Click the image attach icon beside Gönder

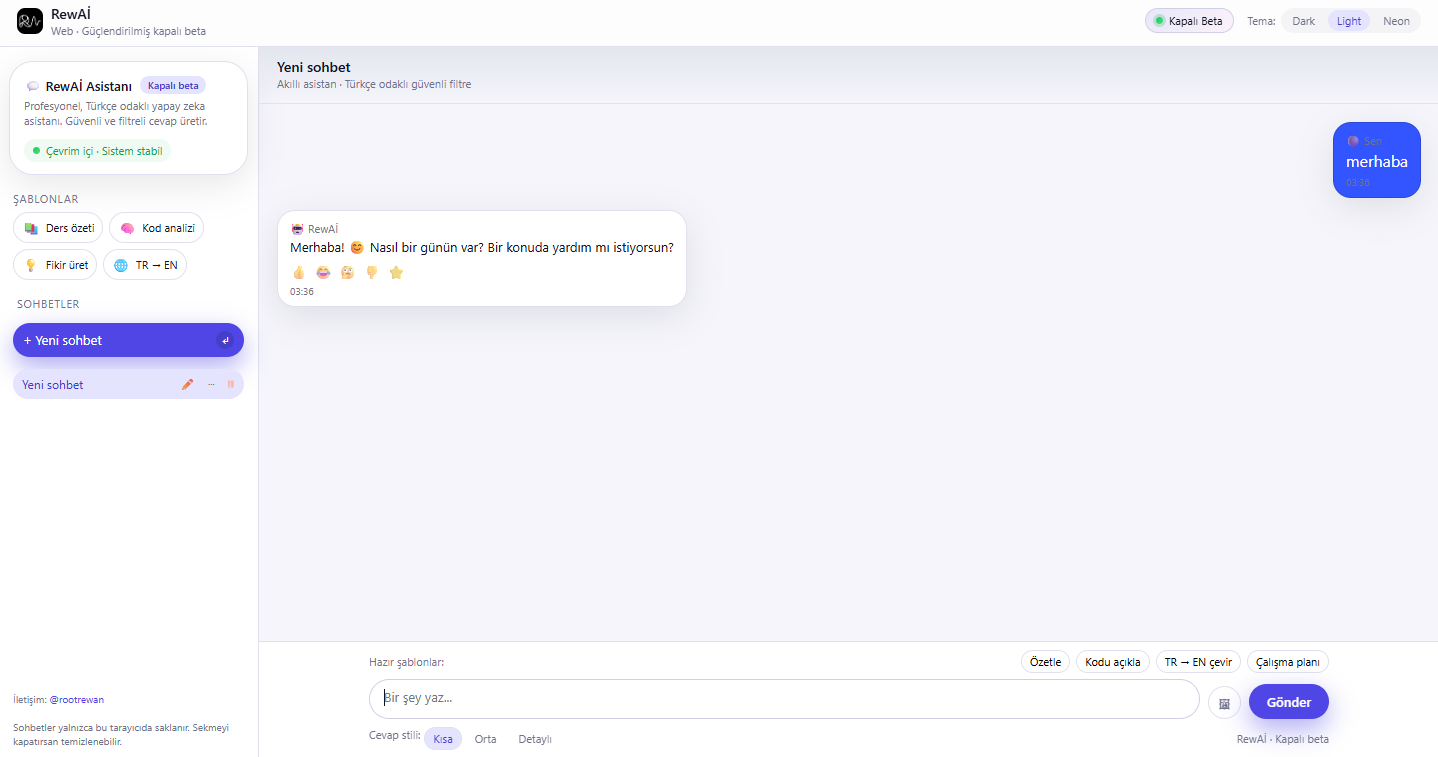(1224, 703)
